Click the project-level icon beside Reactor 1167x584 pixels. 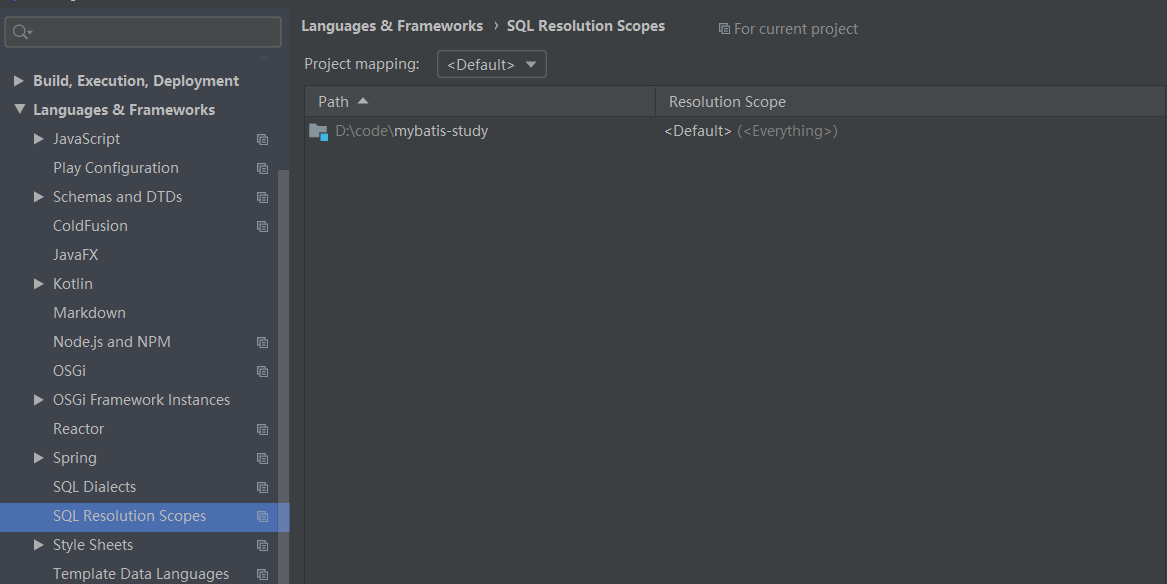click(262, 429)
